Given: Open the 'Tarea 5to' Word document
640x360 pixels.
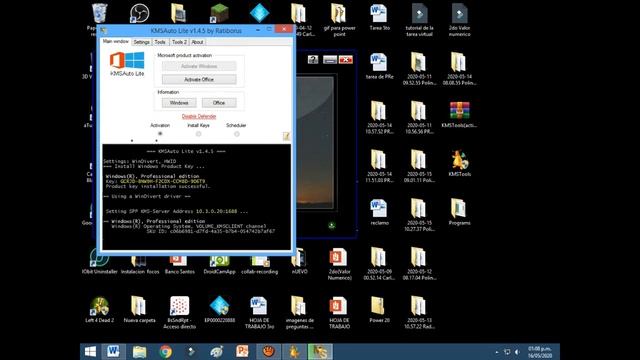Looking at the screenshot, I should 379,13.
